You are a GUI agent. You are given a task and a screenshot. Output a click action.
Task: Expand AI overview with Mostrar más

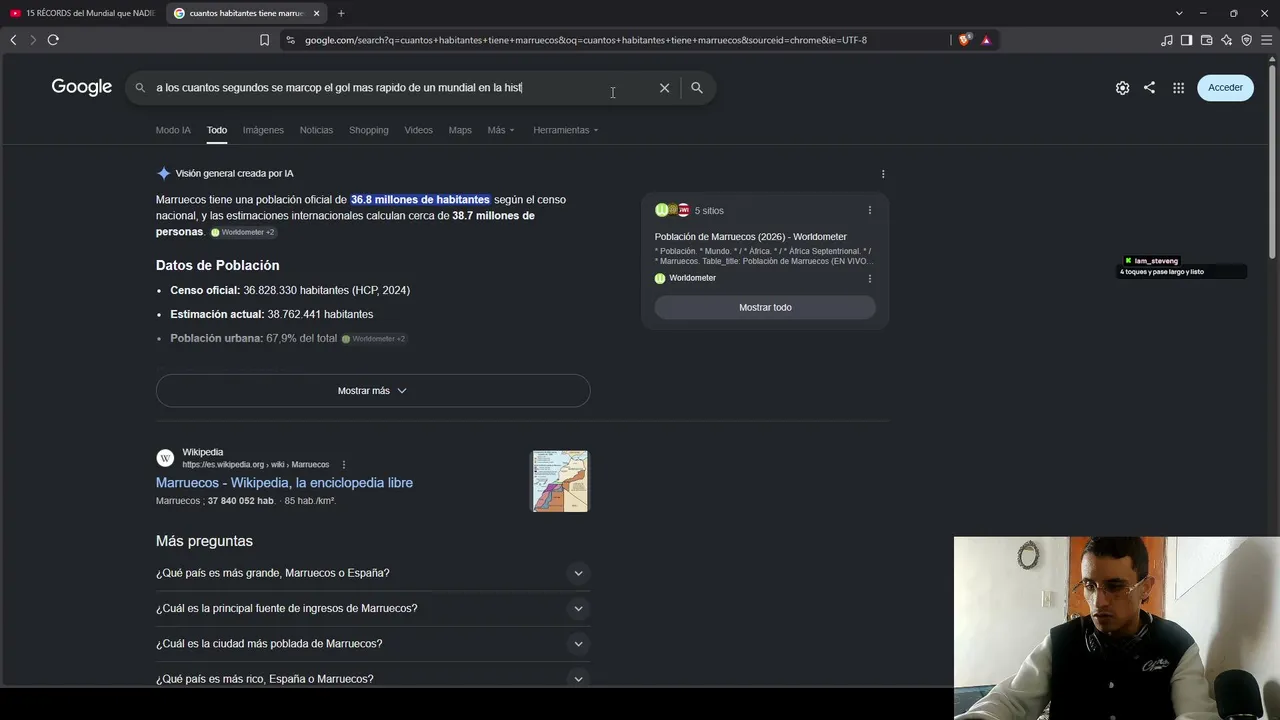373,391
